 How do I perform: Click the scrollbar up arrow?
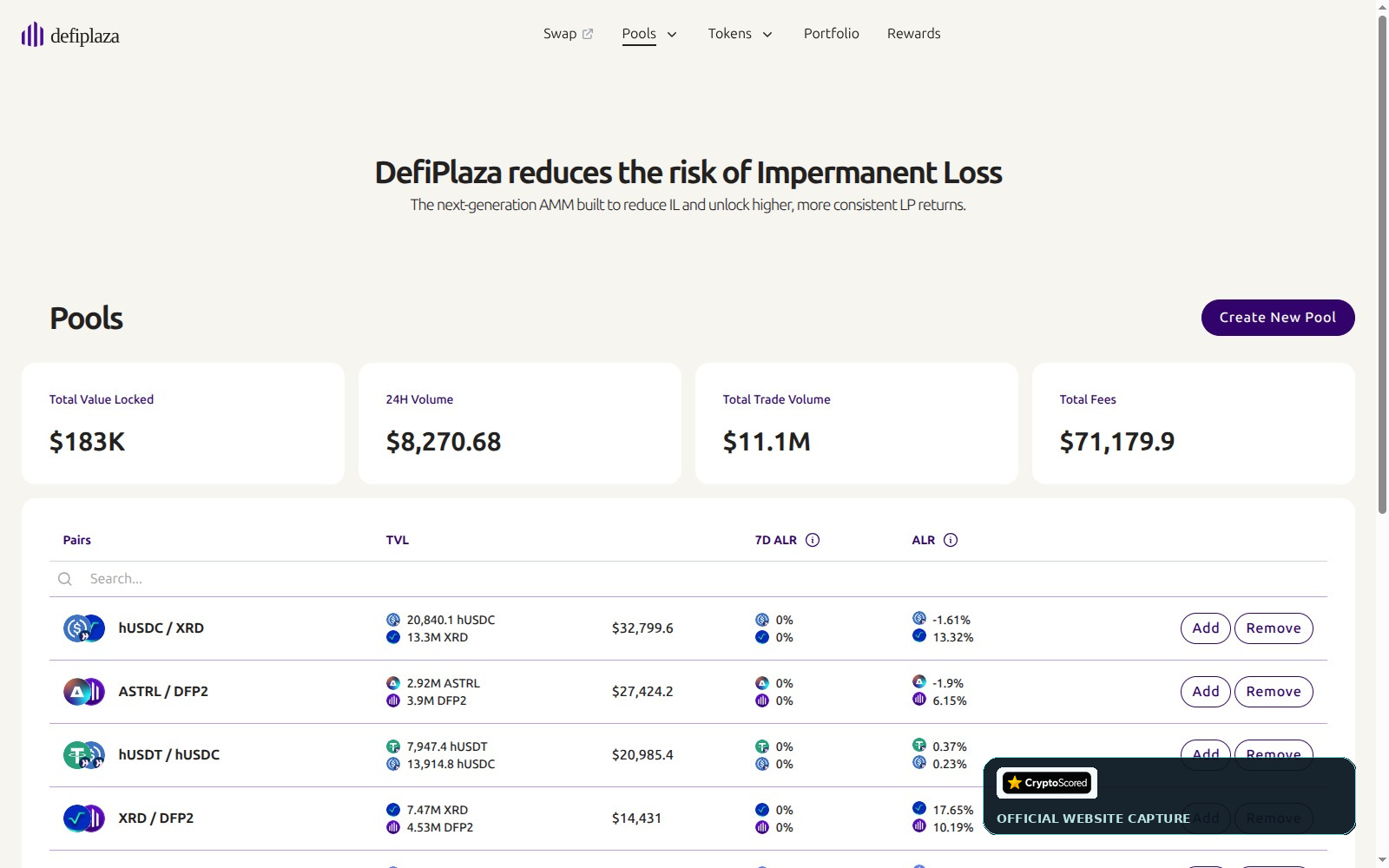[x=1382, y=7]
